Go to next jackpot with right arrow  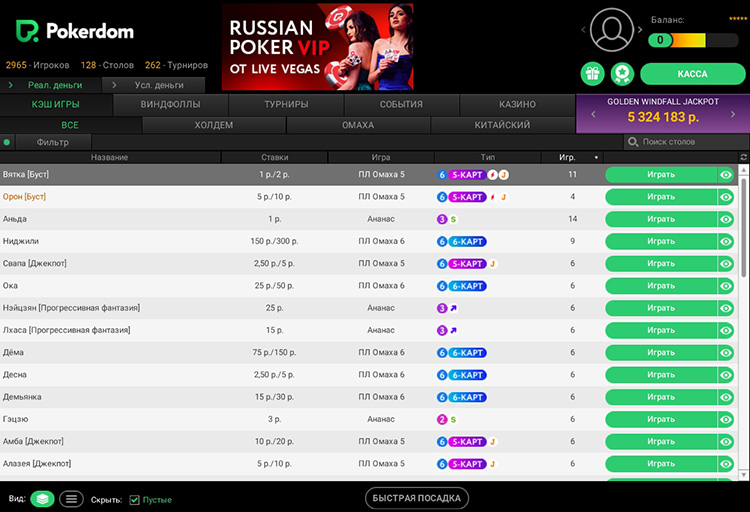733,114
